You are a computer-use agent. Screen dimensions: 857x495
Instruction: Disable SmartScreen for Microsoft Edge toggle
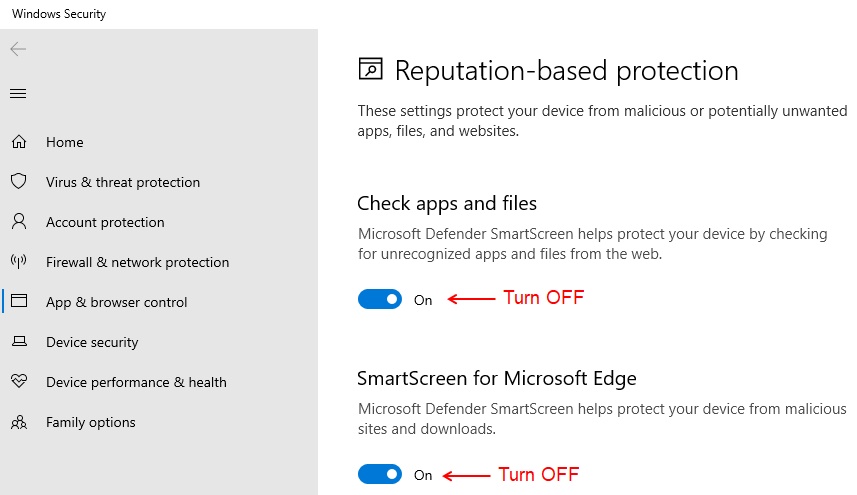click(380, 474)
